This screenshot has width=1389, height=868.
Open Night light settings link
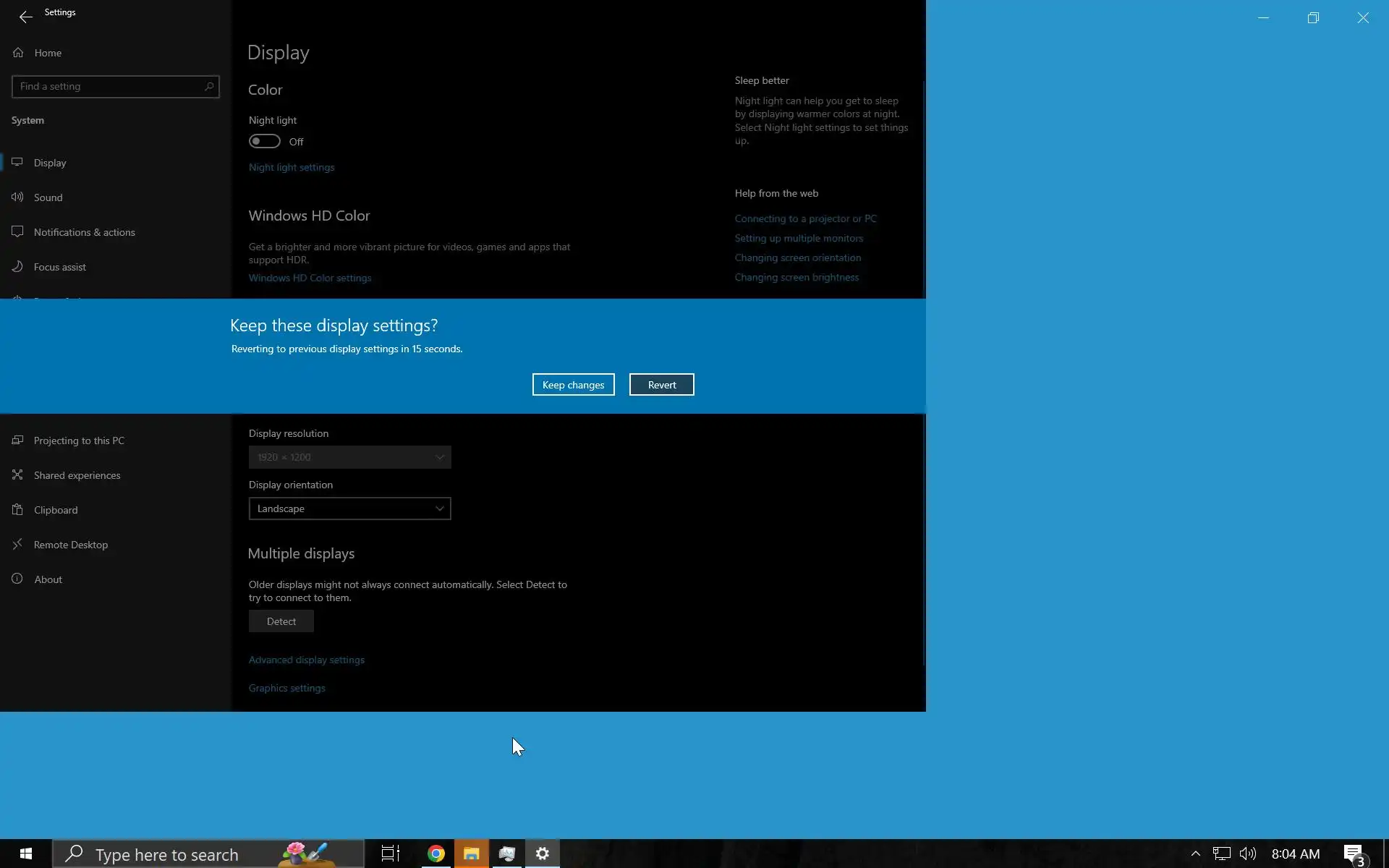pos(292,167)
